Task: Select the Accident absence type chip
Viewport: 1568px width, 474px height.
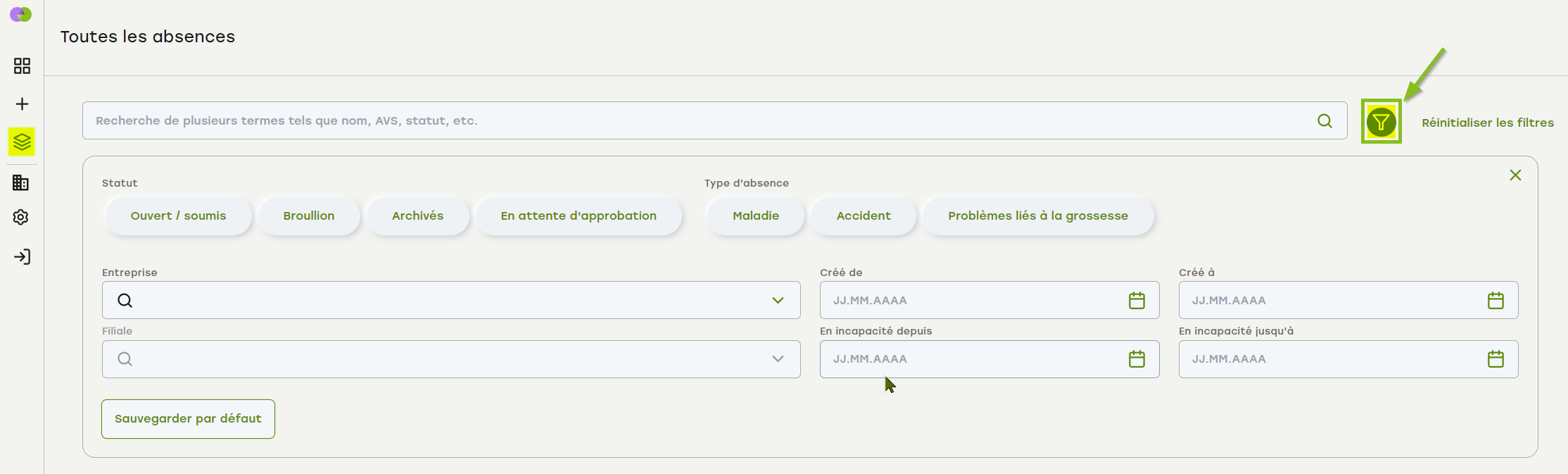Action: 863,216
